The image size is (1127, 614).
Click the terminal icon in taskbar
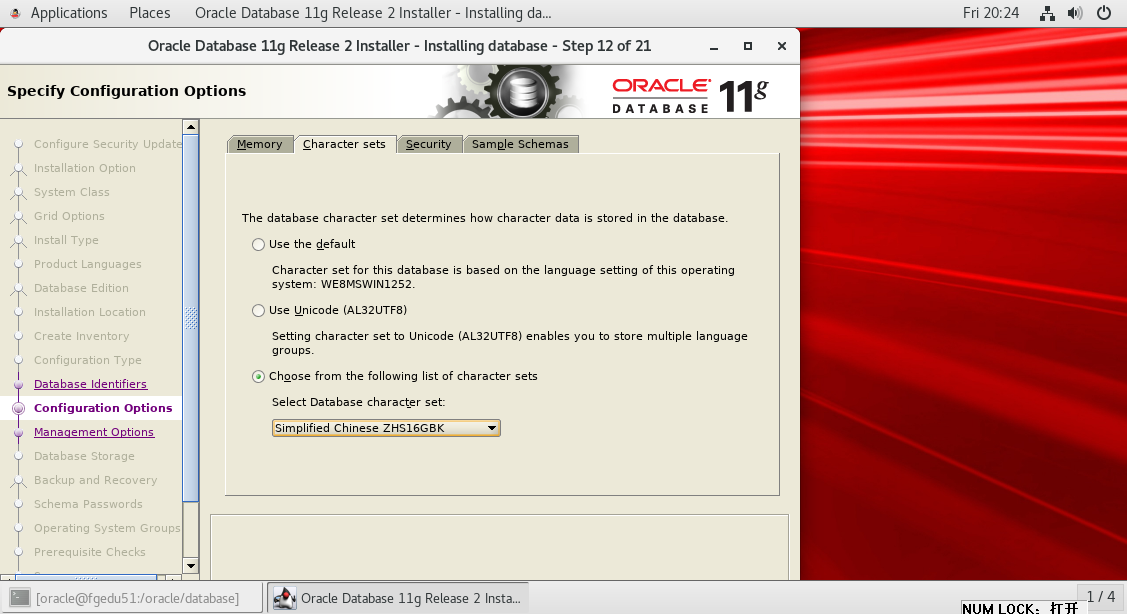[20, 598]
